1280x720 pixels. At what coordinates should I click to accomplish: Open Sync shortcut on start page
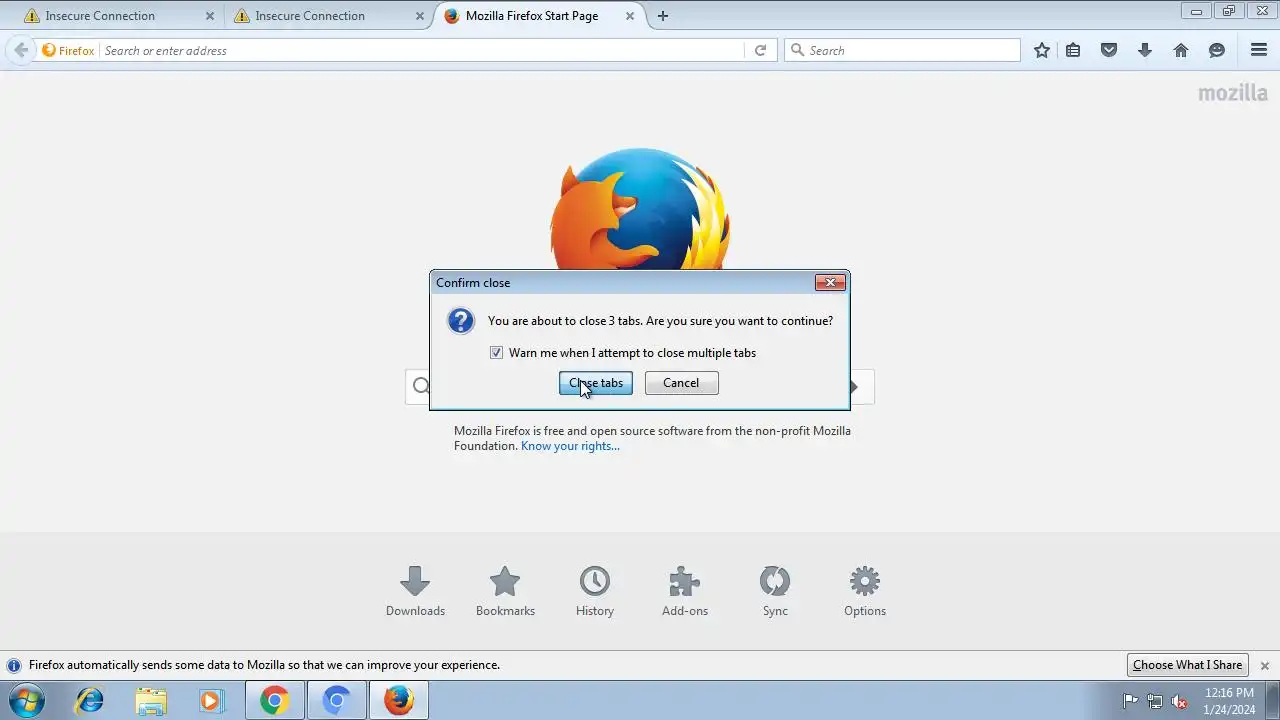point(775,591)
